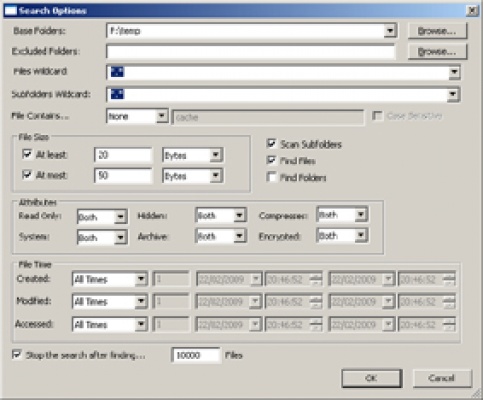Confirm settings with the OK button
Screen dimensions: 483x400
(x=371, y=378)
